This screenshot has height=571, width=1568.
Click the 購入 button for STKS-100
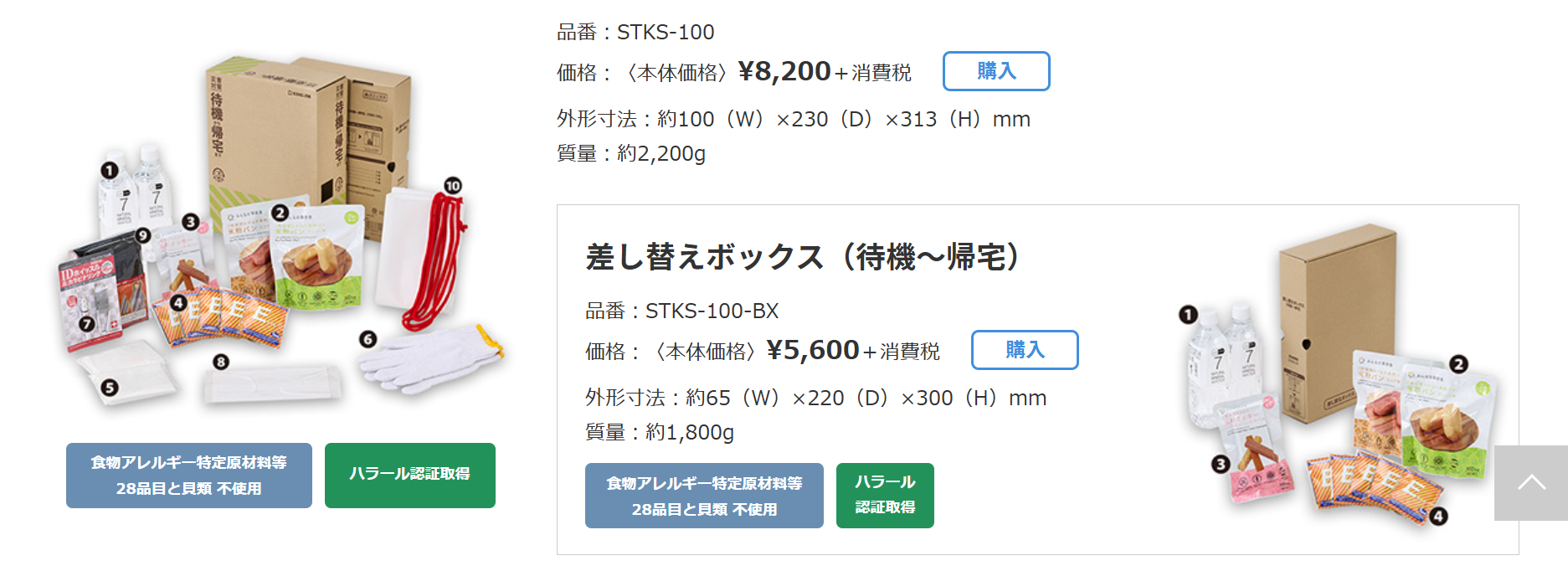(x=995, y=71)
